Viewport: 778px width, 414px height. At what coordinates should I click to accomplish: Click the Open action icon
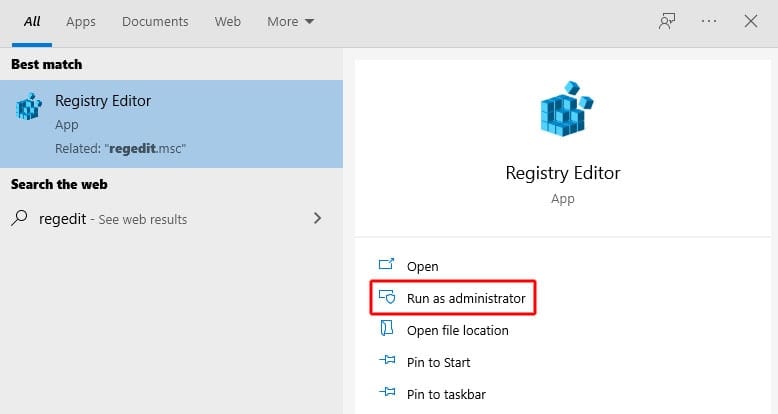[x=387, y=264]
